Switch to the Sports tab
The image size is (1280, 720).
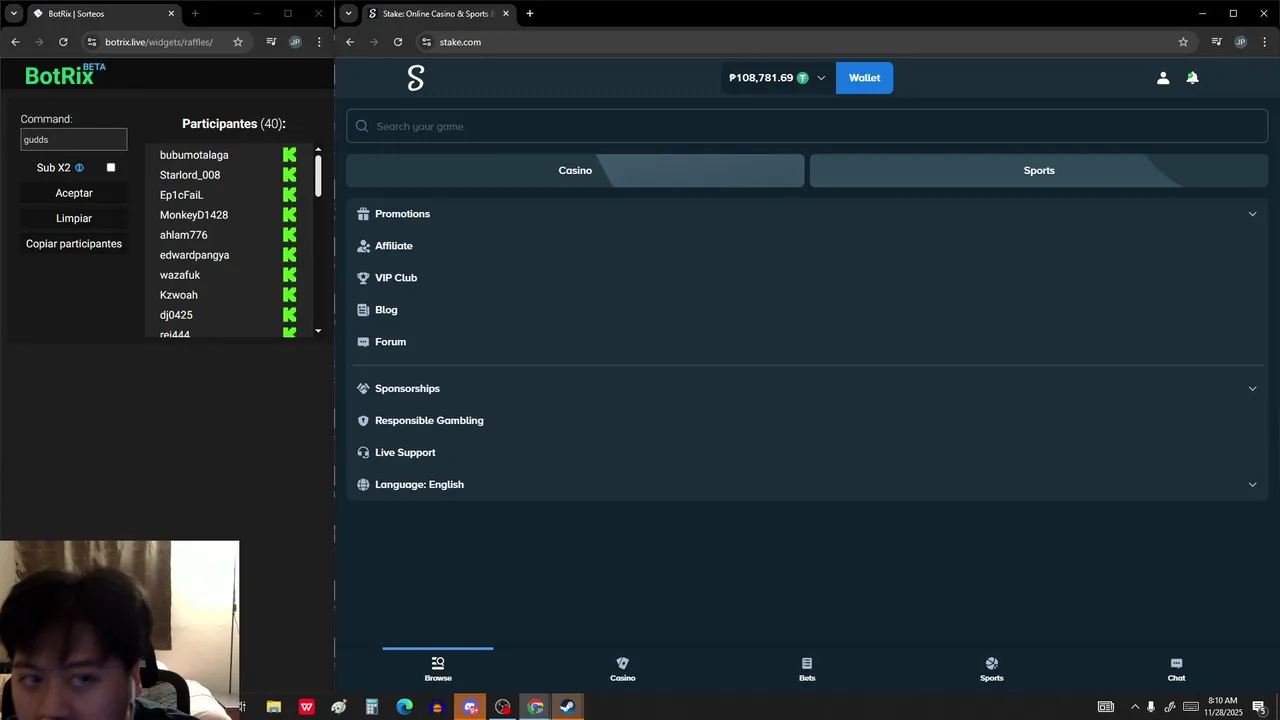coord(1039,170)
